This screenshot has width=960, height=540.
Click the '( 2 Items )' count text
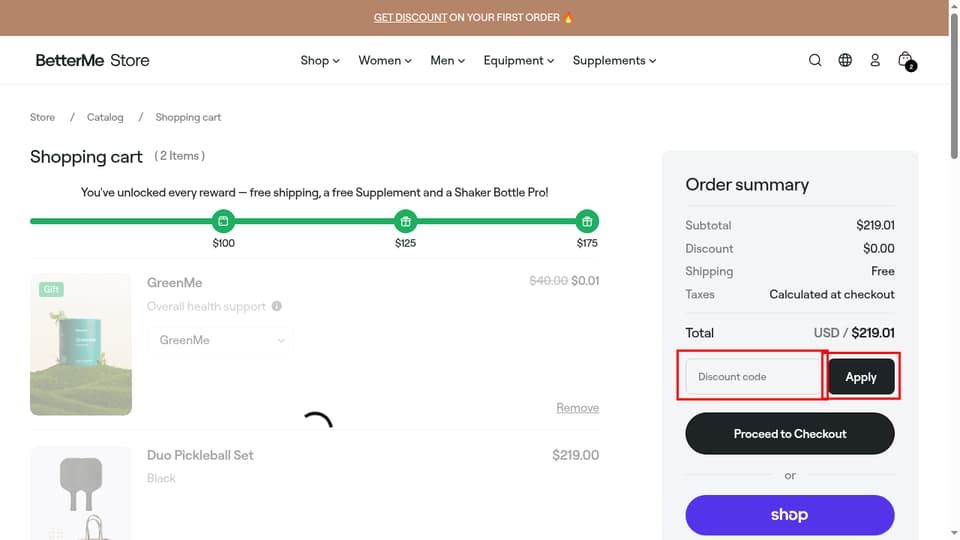pyautogui.click(x=179, y=156)
